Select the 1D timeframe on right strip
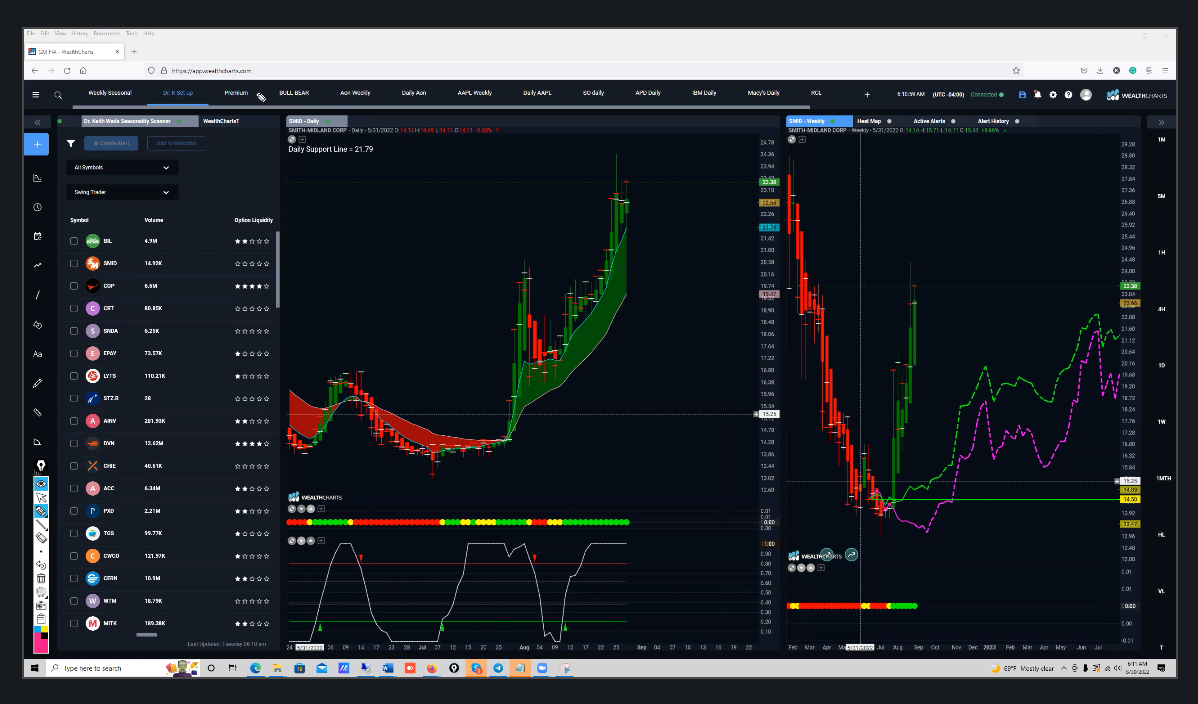 pos(1161,365)
